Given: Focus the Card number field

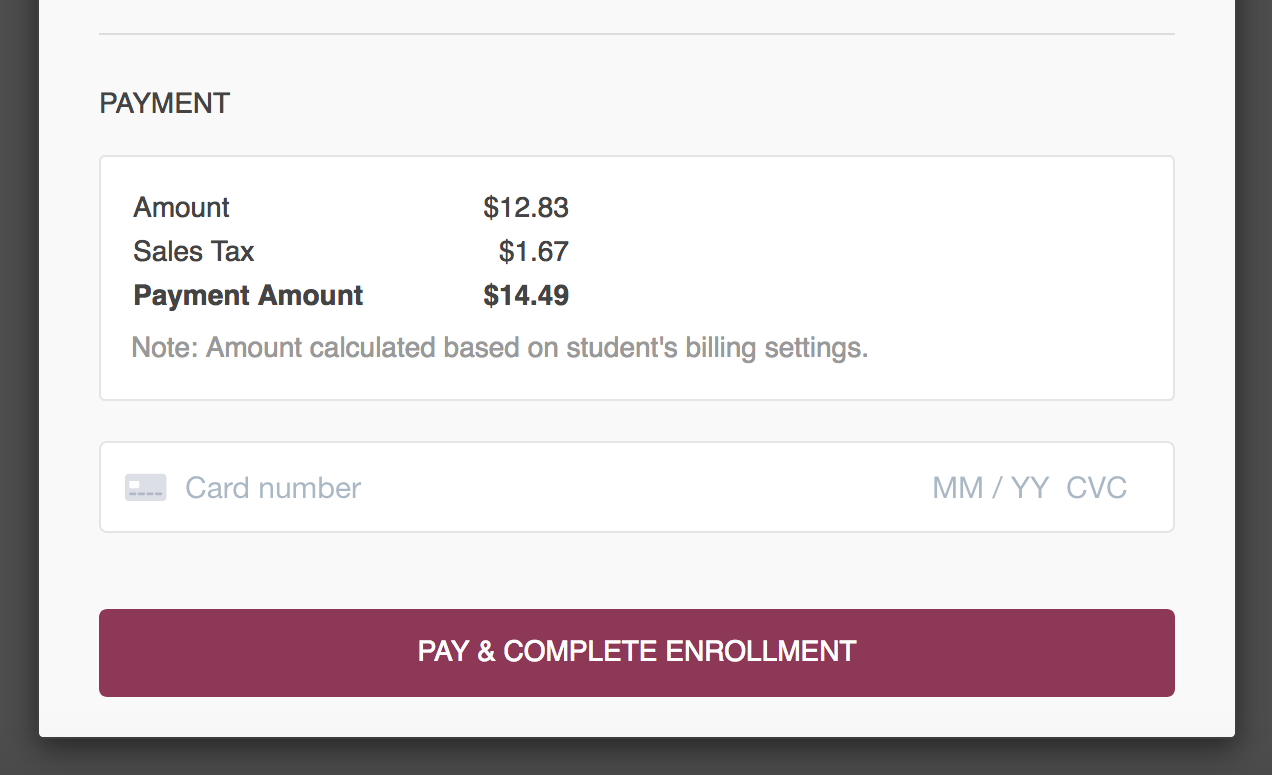Looking at the screenshot, I should coord(273,488).
